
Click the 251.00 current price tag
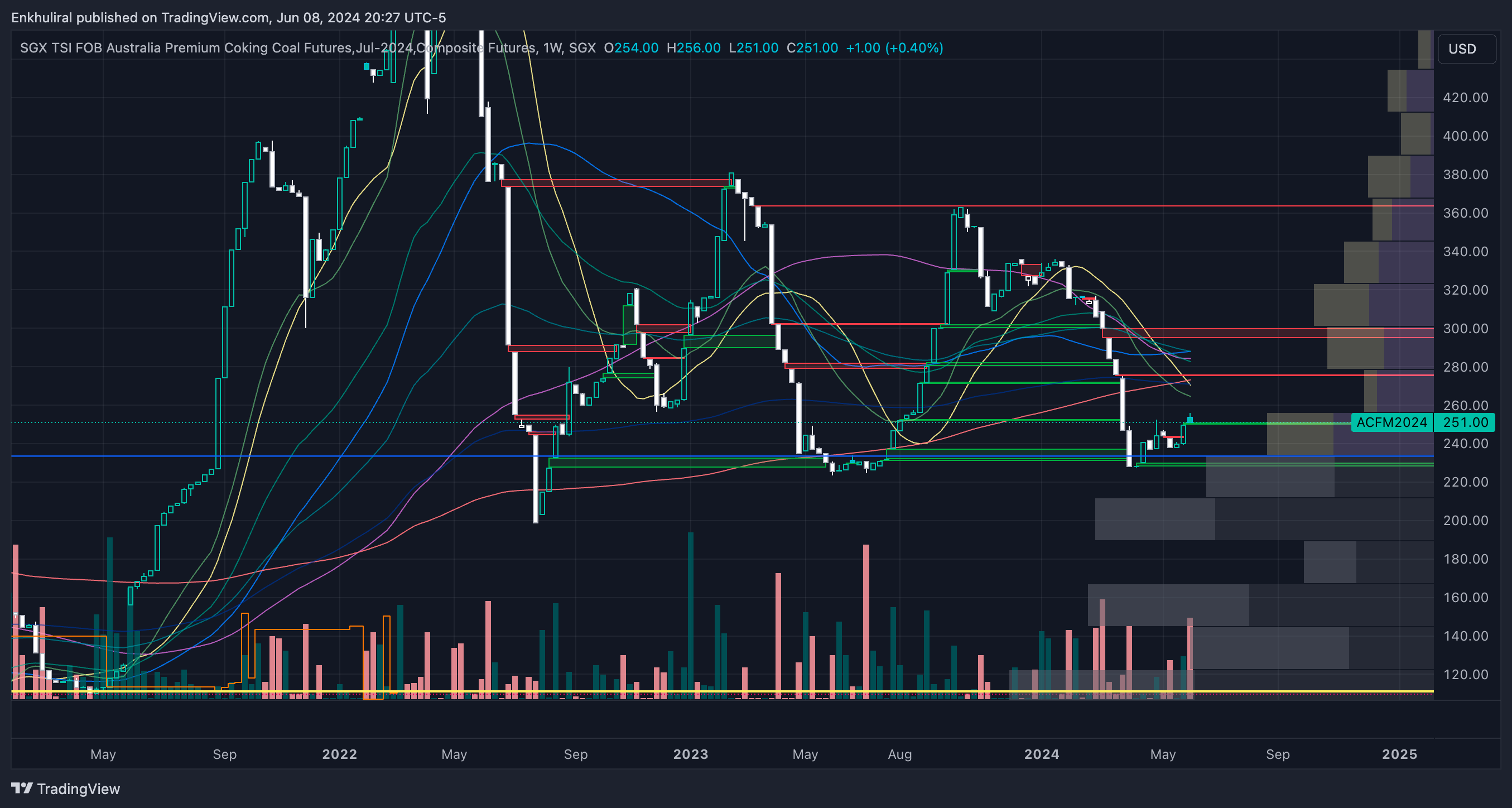(x=1465, y=422)
